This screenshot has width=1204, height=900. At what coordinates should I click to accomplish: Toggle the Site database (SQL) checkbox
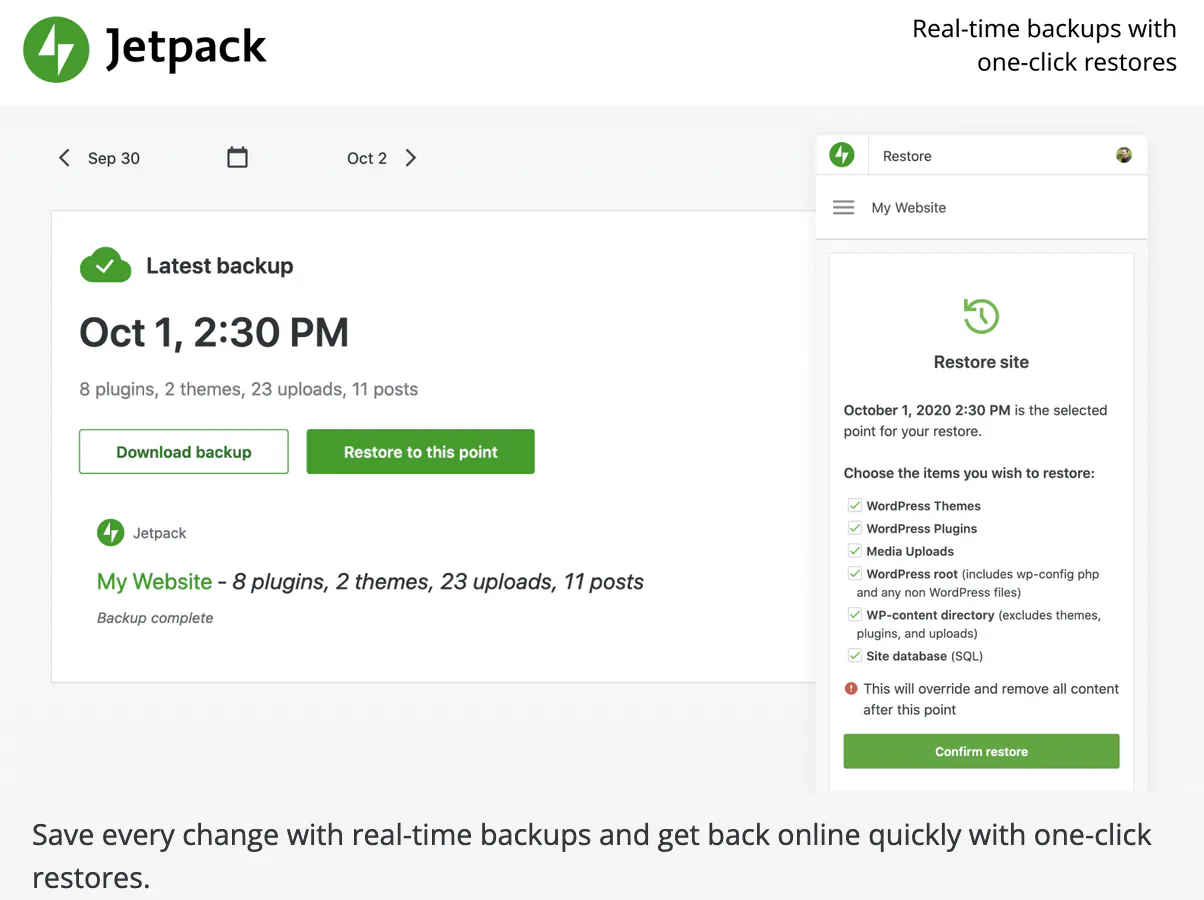click(x=855, y=656)
